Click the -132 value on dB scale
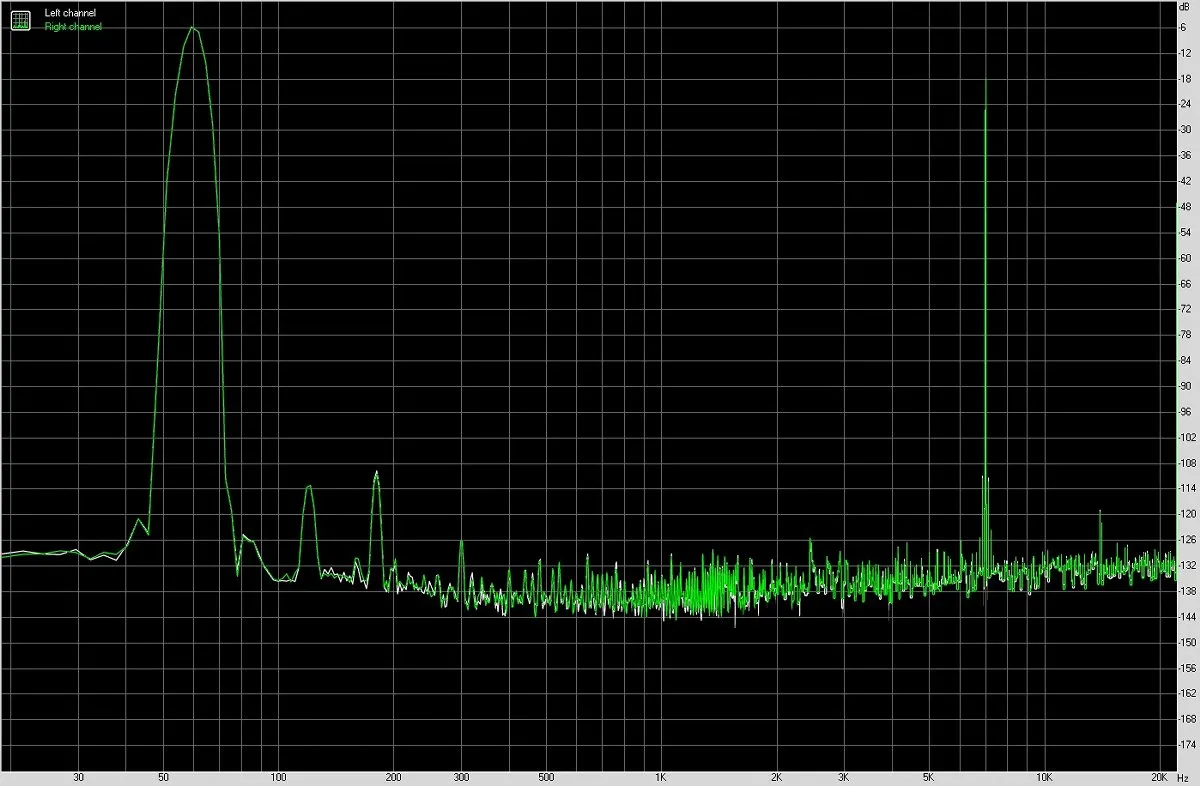 [1187, 565]
